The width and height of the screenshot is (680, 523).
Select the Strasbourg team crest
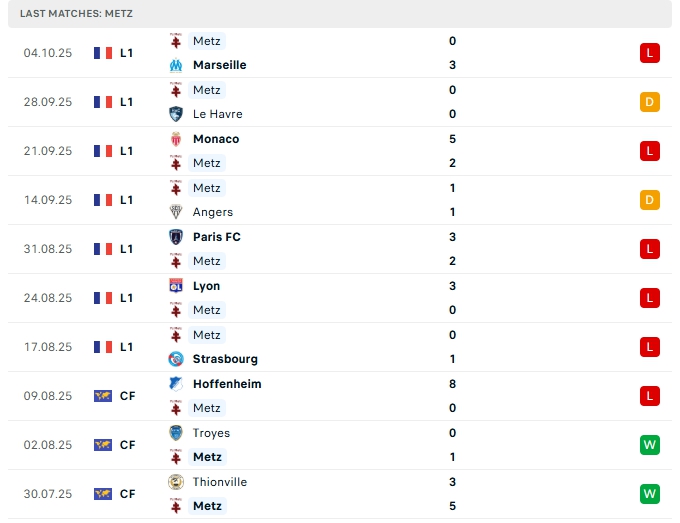coord(176,359)
